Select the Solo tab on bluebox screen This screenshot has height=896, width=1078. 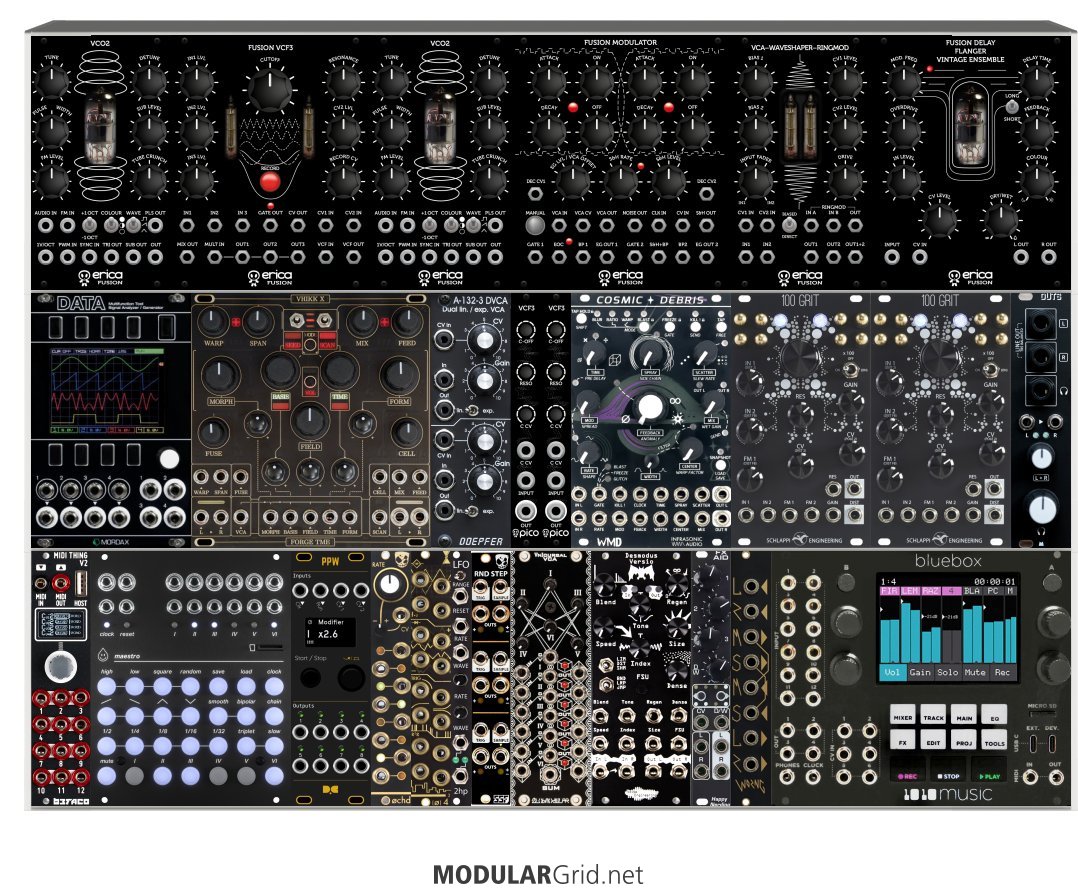click(947, 672)
